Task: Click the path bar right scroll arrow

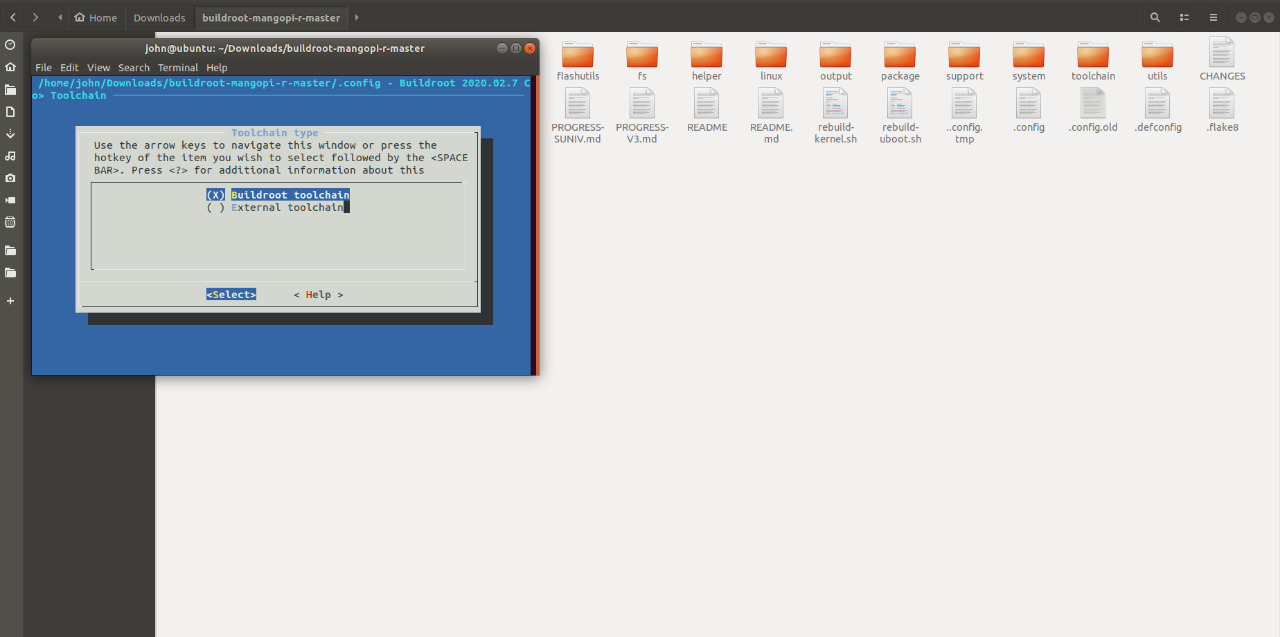Action: pyautogui.click(x=357, y=17)
